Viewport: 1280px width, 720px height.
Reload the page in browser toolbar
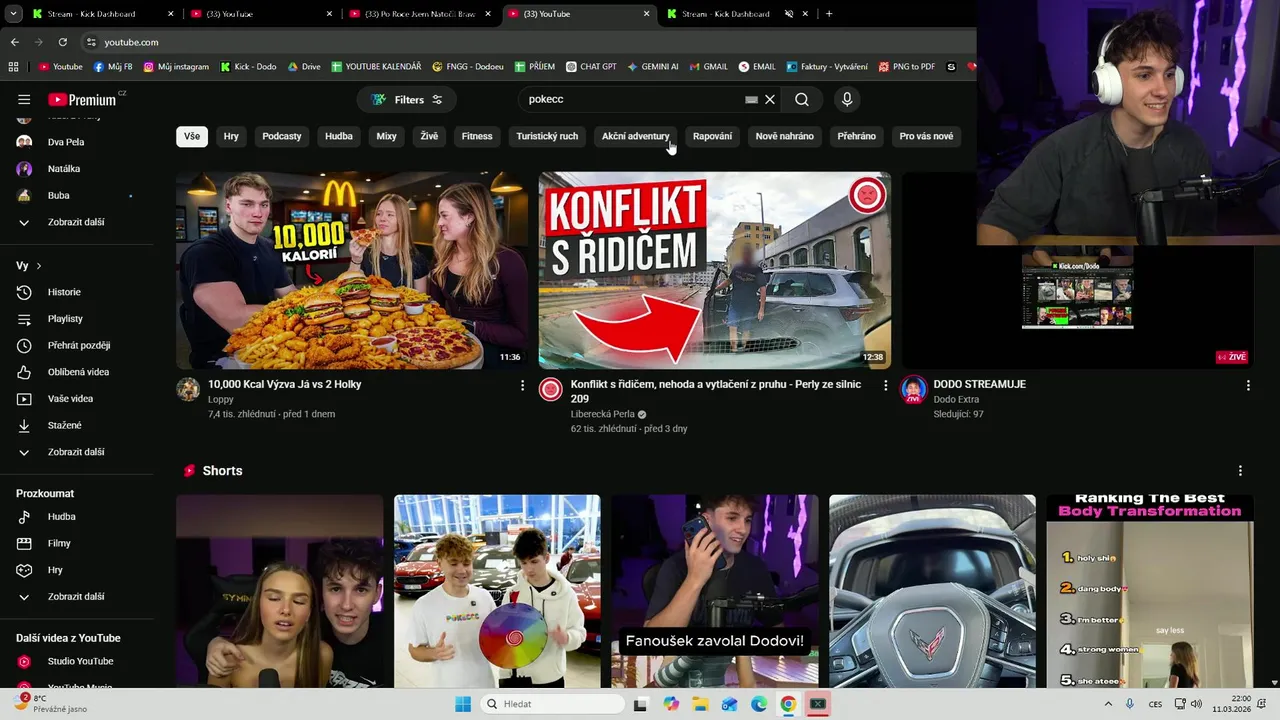point(62,42)
